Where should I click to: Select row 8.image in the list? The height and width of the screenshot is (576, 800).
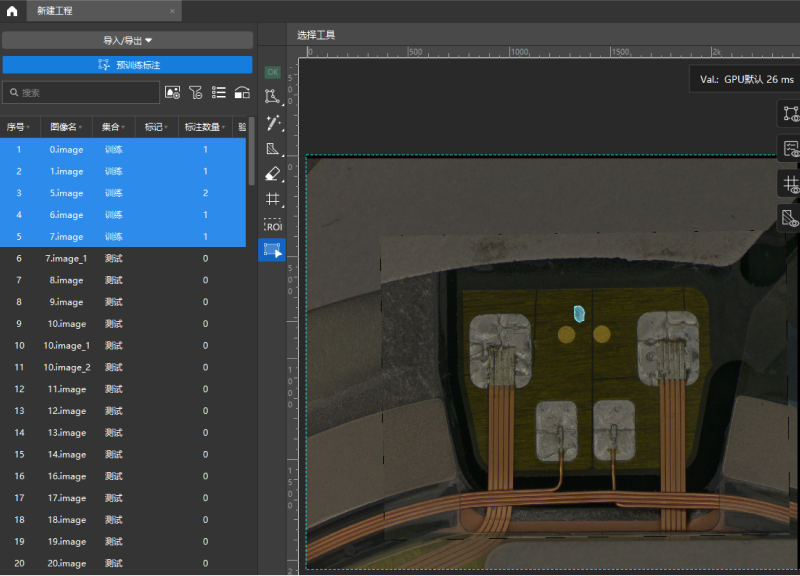pos(123,280)
